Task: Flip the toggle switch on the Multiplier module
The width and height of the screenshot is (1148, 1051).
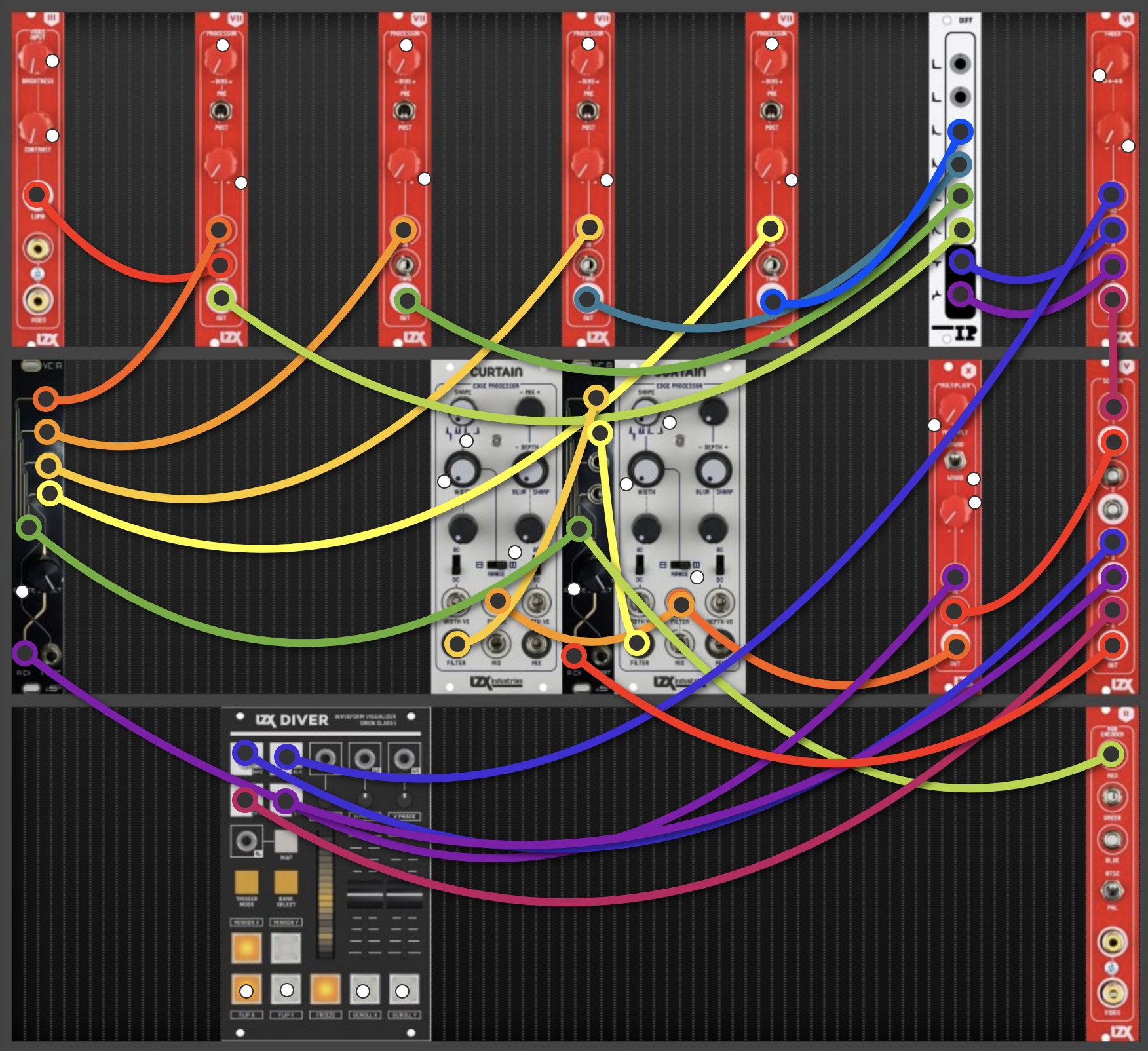Action: (955, 461)
